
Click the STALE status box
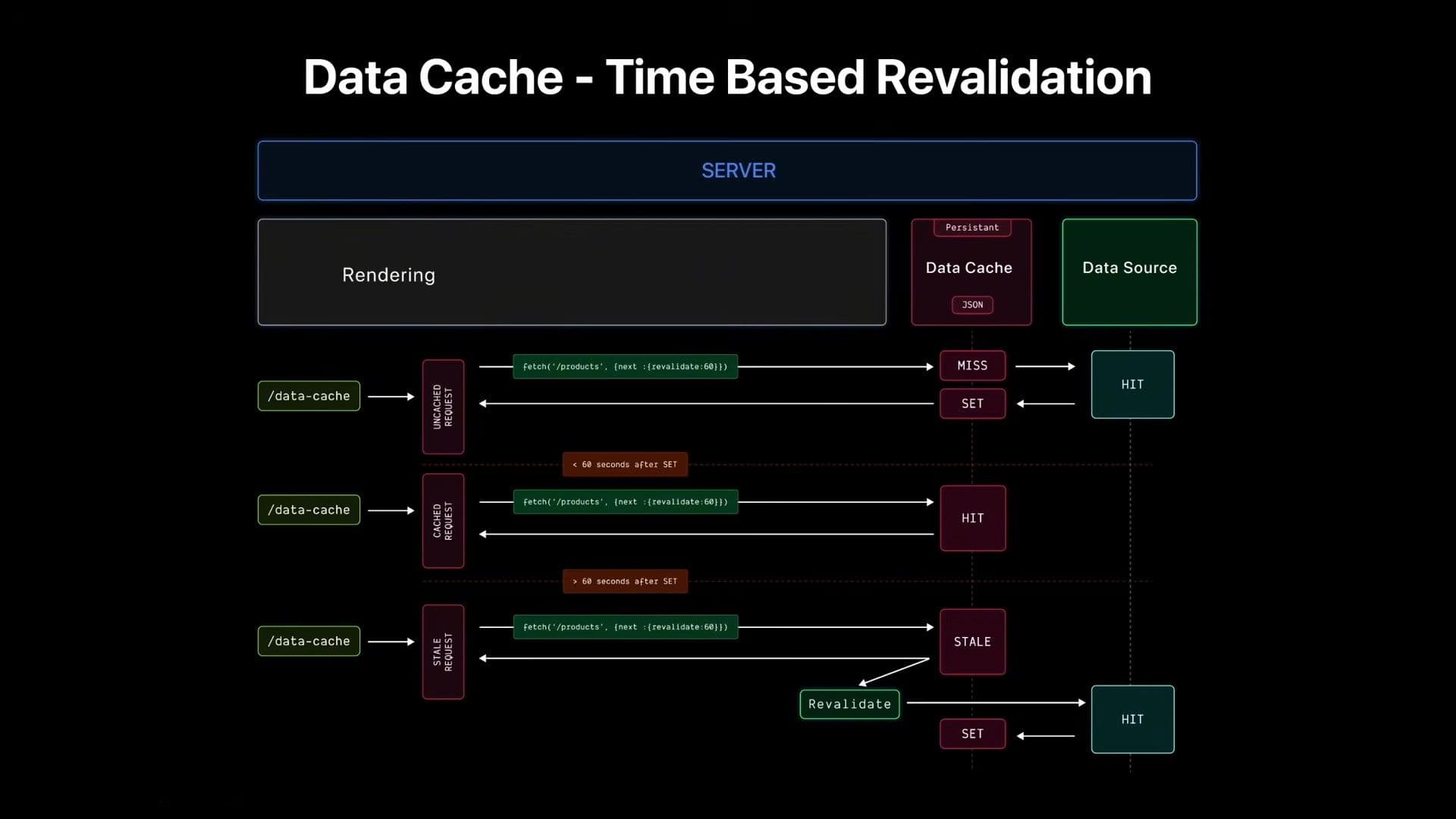[x=972, y=642]
